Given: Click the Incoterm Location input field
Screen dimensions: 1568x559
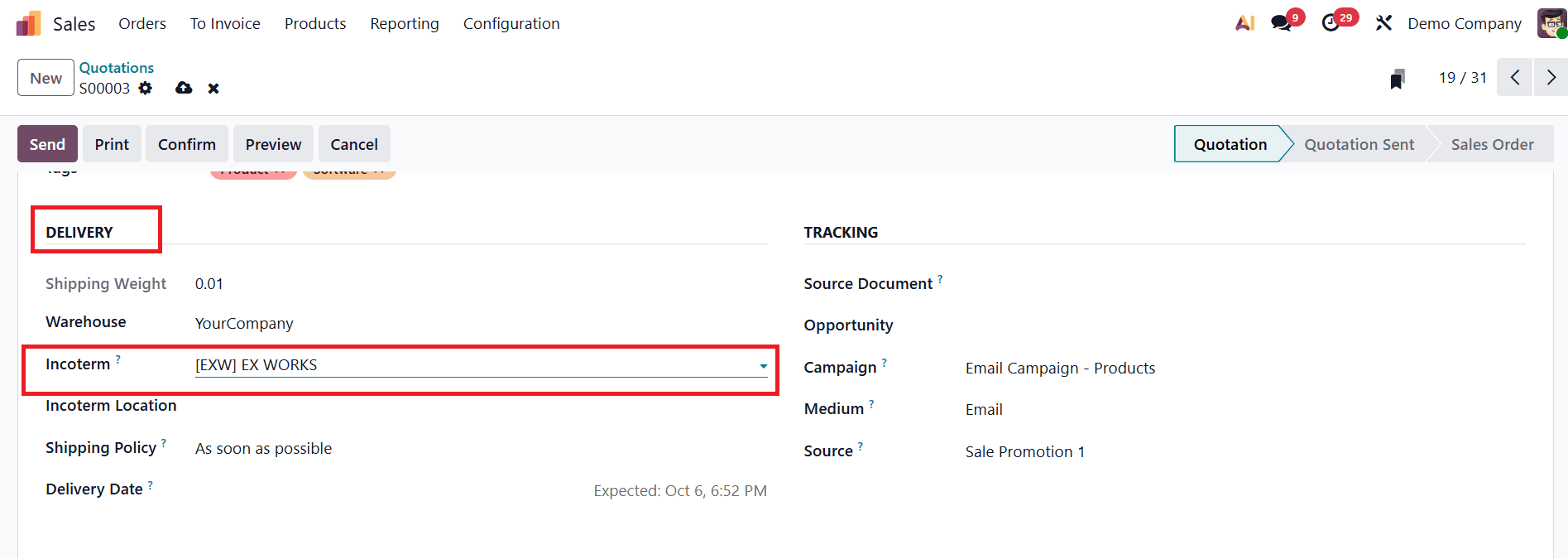Looking at the screenshot, I should [480, 406].
